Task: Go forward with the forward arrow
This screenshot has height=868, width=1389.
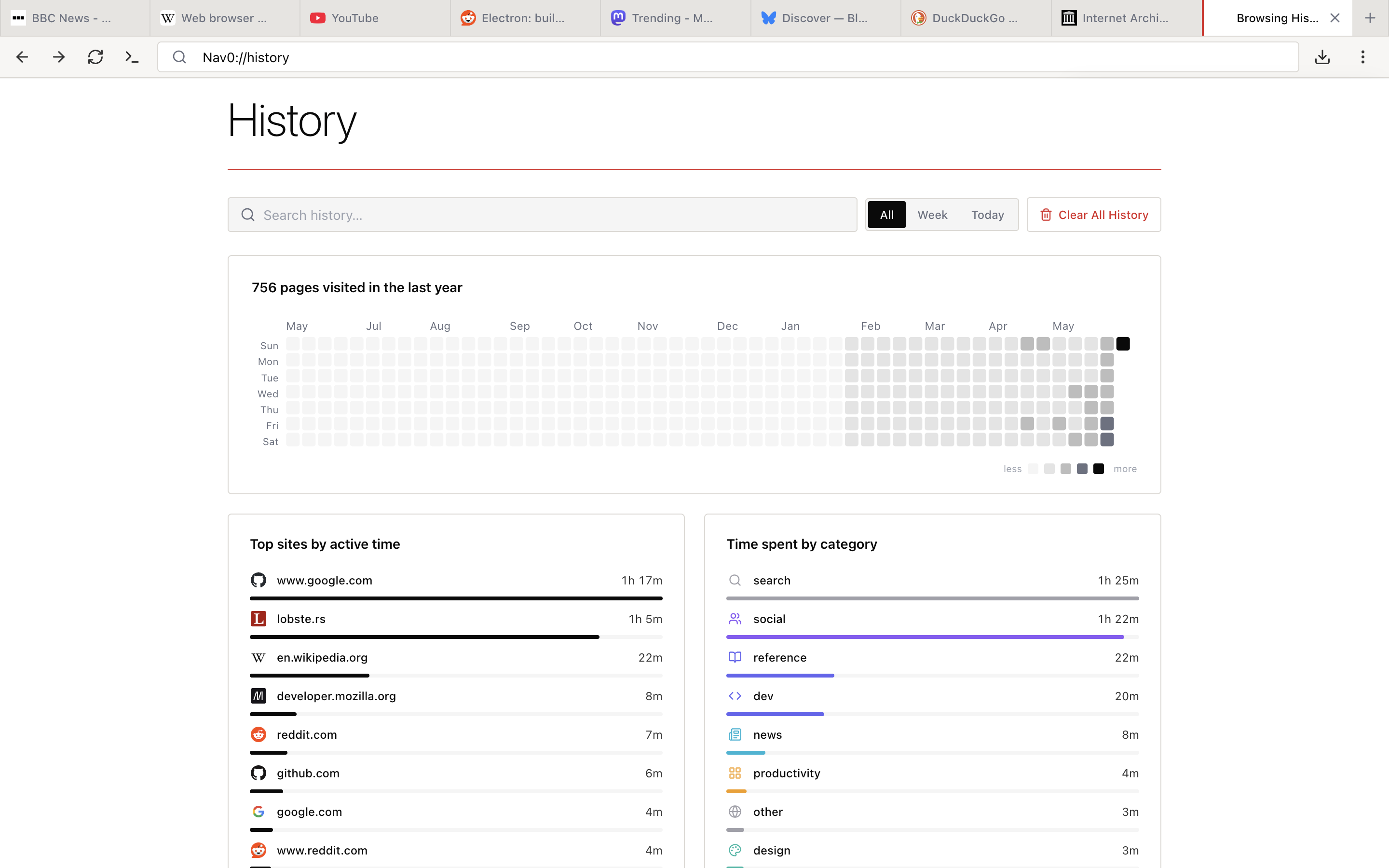Action: (58, 57)
